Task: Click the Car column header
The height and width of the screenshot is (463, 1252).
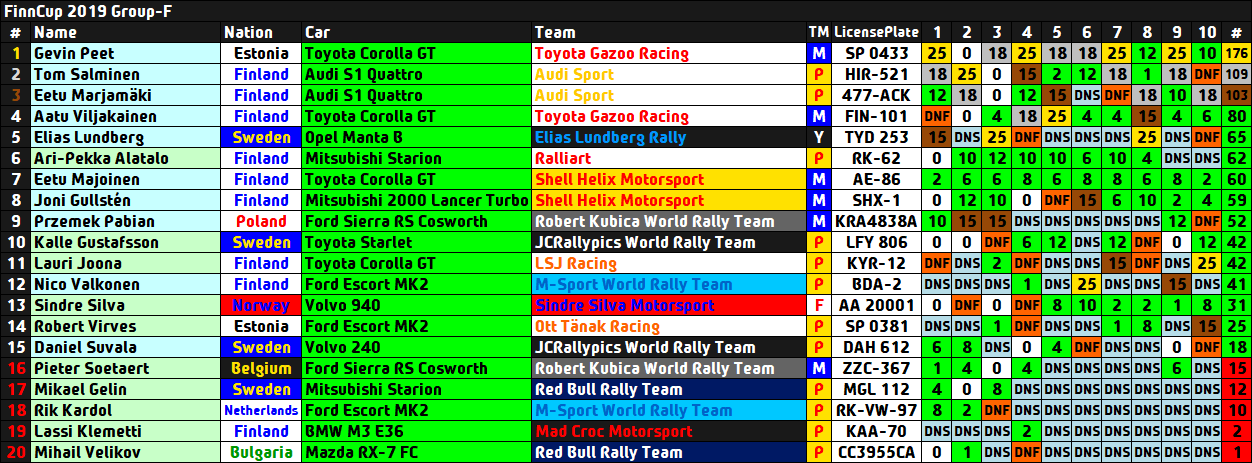Action: (416, 32)
